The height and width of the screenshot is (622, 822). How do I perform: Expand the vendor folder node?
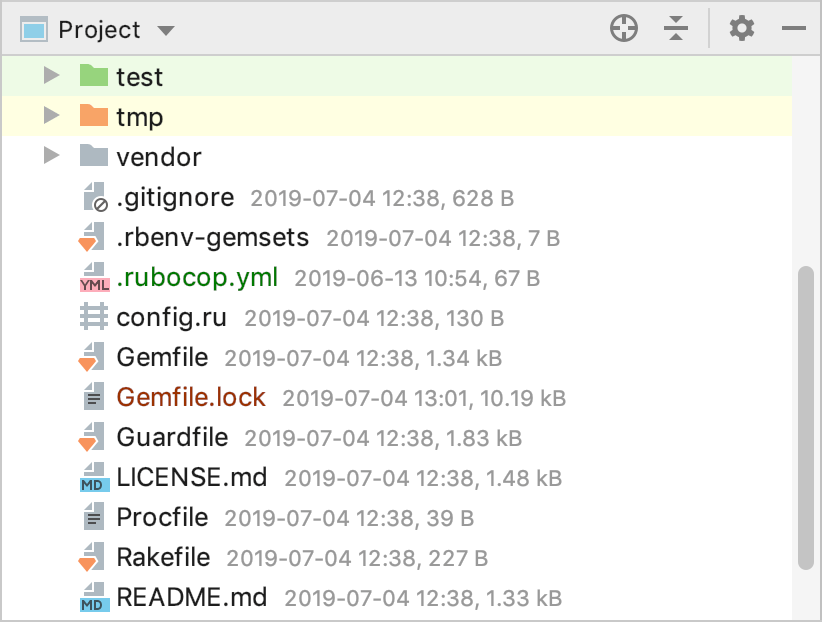point(51,156)
